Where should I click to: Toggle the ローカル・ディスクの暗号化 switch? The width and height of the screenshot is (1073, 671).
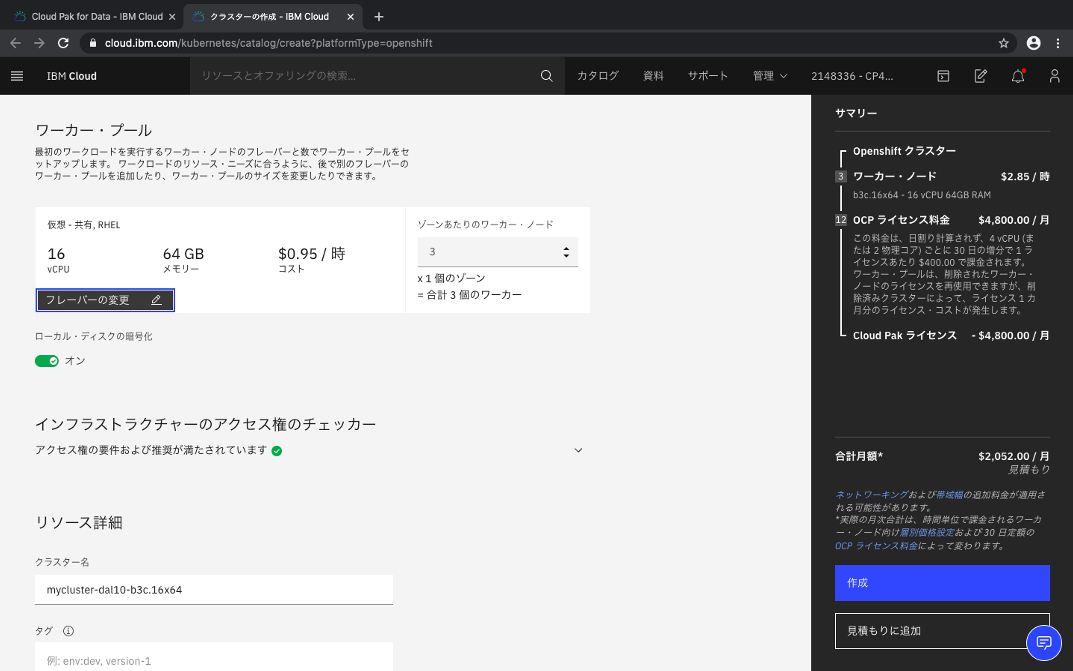(47, 360)
